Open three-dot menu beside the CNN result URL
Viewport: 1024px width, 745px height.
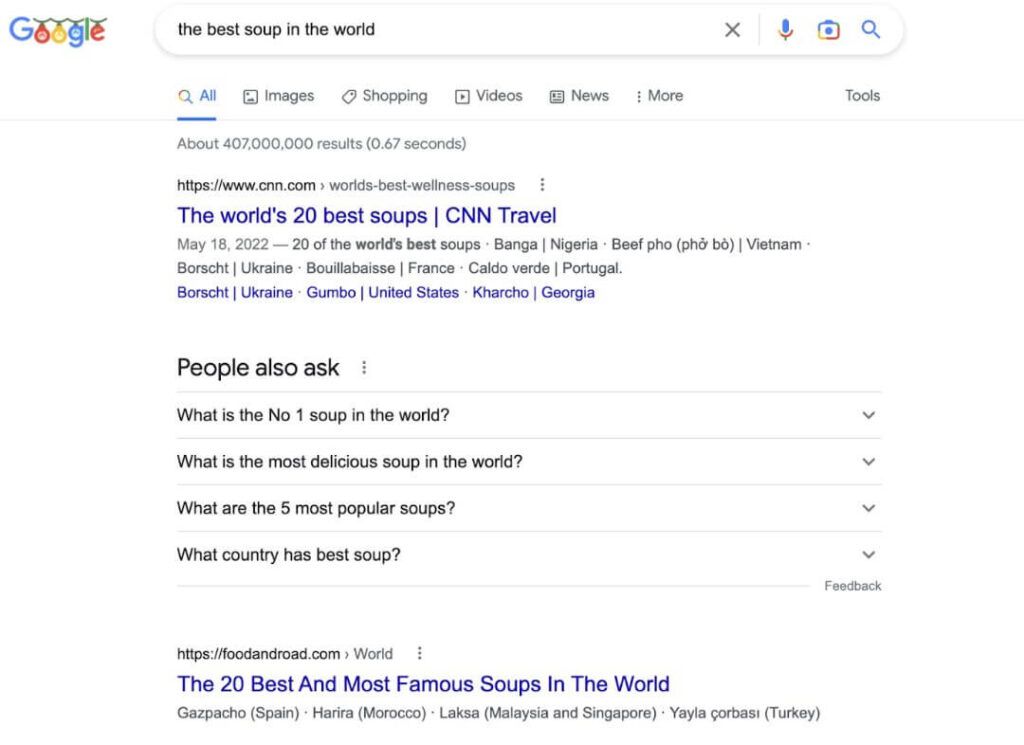(542, 185)
